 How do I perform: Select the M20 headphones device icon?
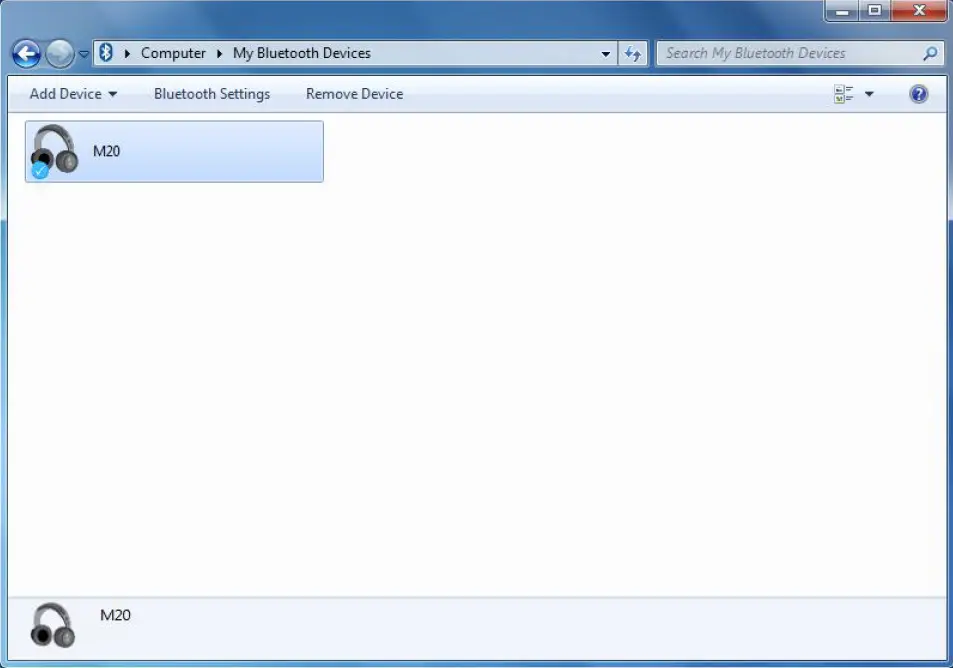pos(54,151)
